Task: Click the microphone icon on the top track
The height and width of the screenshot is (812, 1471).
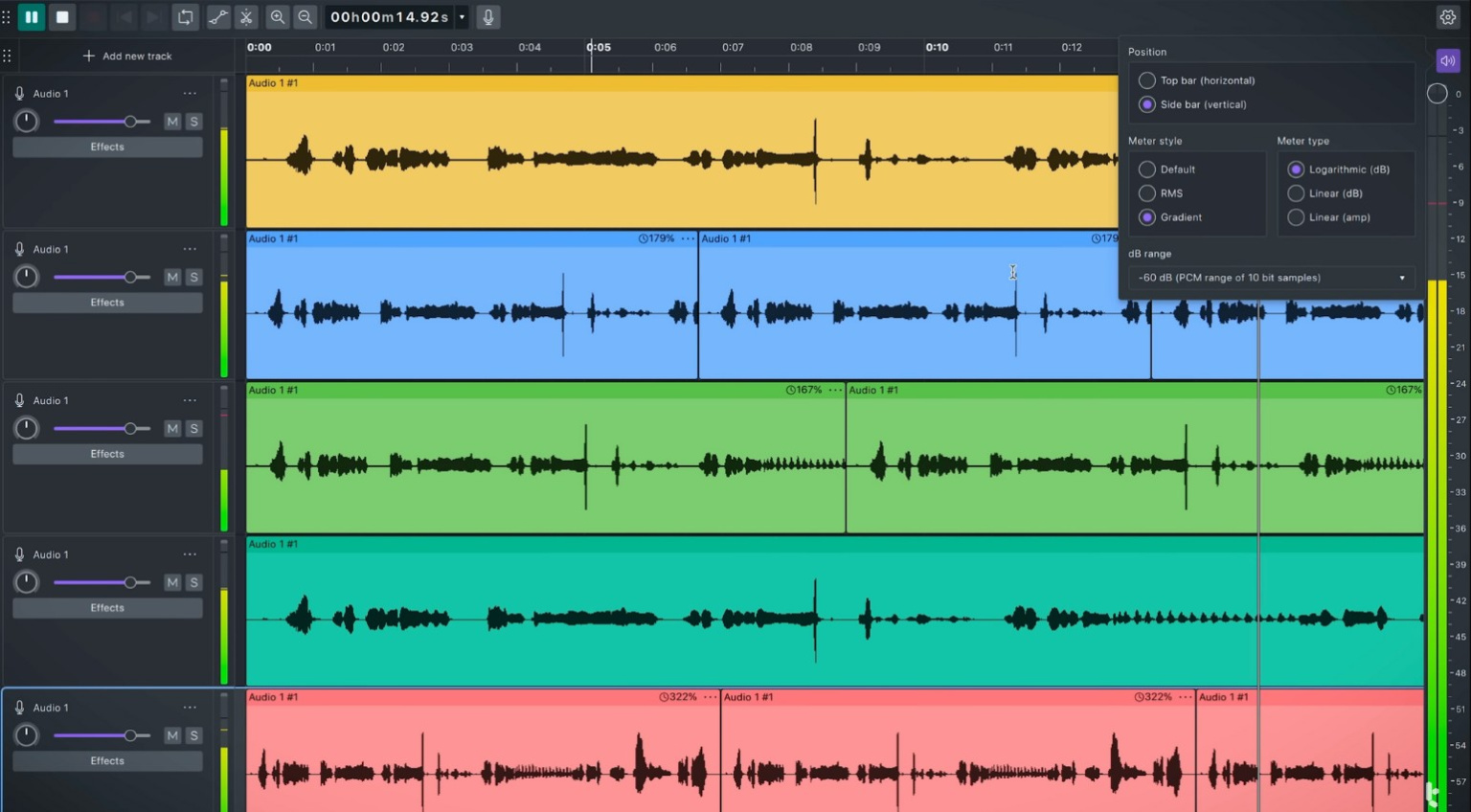Action: click(x=18, y=93)
